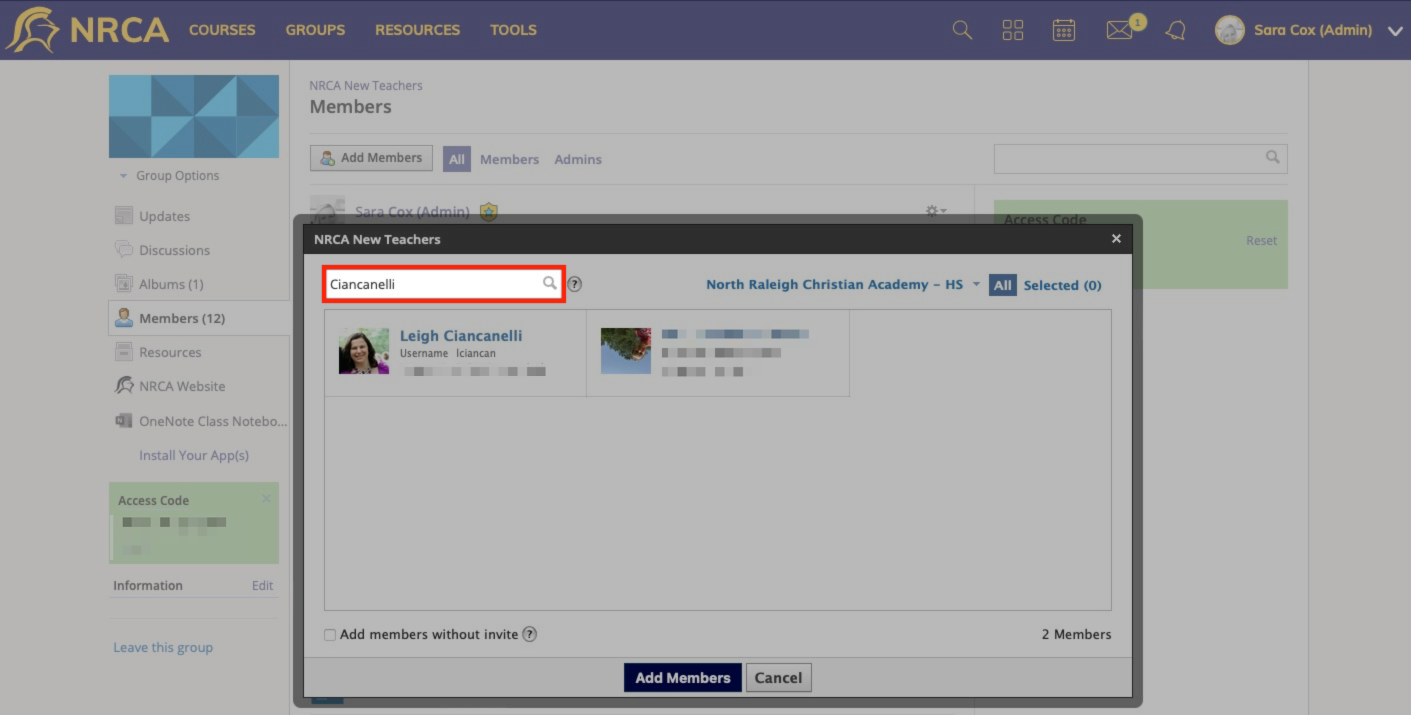Open the calendar icon in header
Image resolution: width=1411 pixels, height=715 pixels.
(x=1064, y=30)
